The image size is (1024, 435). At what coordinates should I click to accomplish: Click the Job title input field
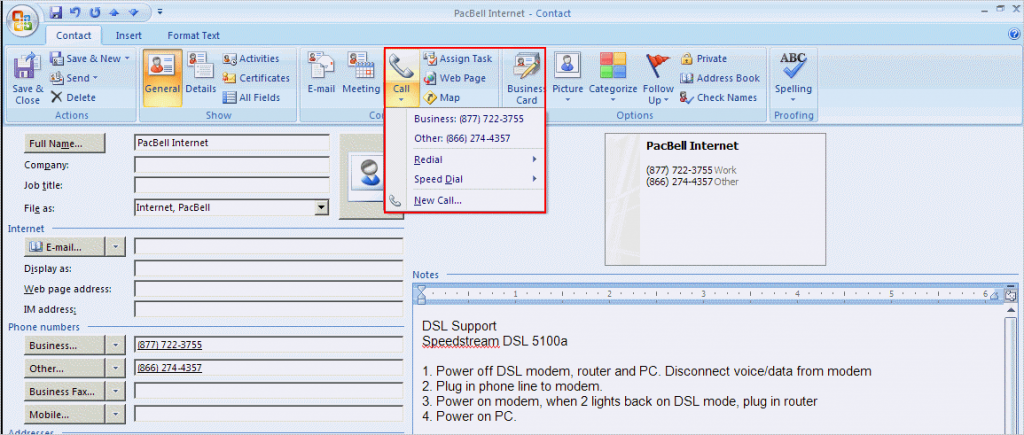tap(231, 185)
